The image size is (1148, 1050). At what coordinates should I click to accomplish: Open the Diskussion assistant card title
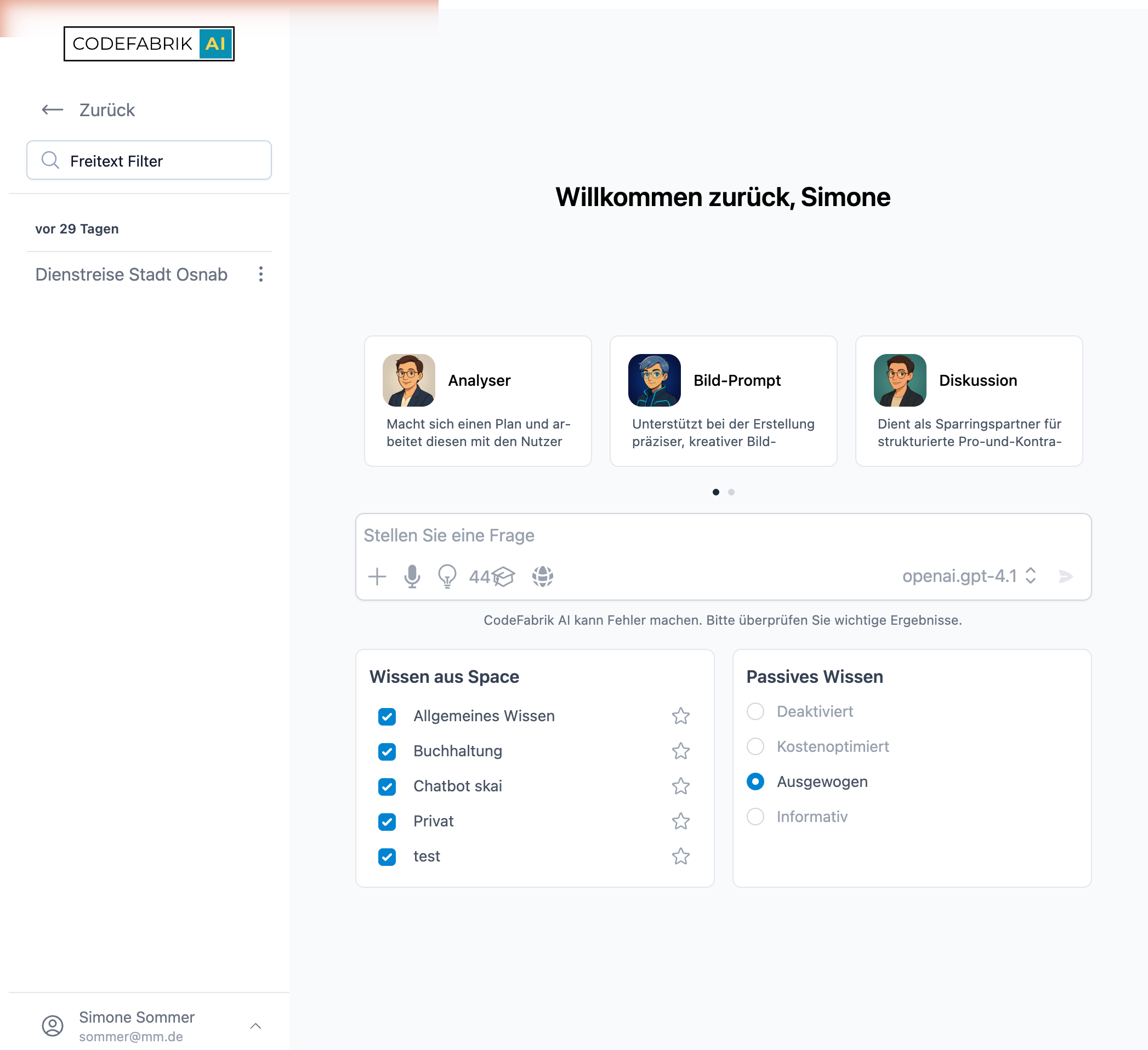[977, 380]
